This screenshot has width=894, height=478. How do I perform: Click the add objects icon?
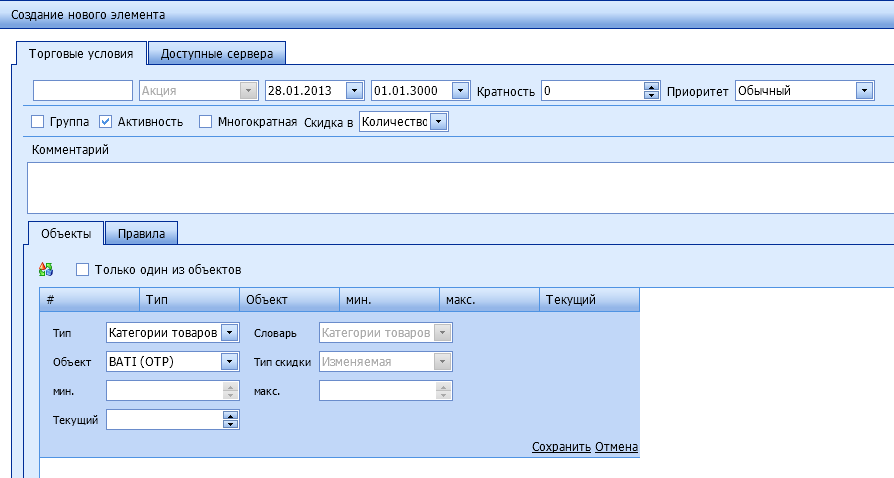pos(45,269)
